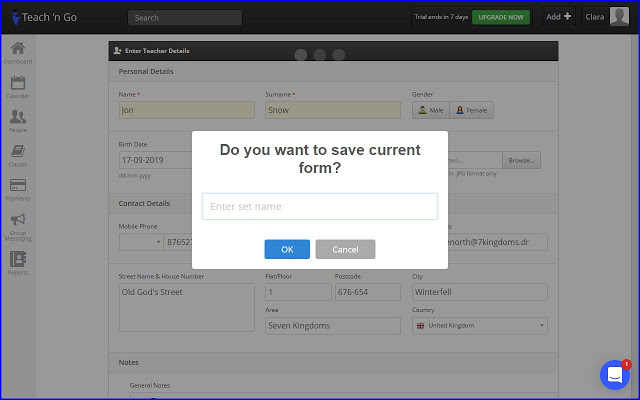640x400 pixels.
Task: Click the Clara user name
Action: click(595, 17)
